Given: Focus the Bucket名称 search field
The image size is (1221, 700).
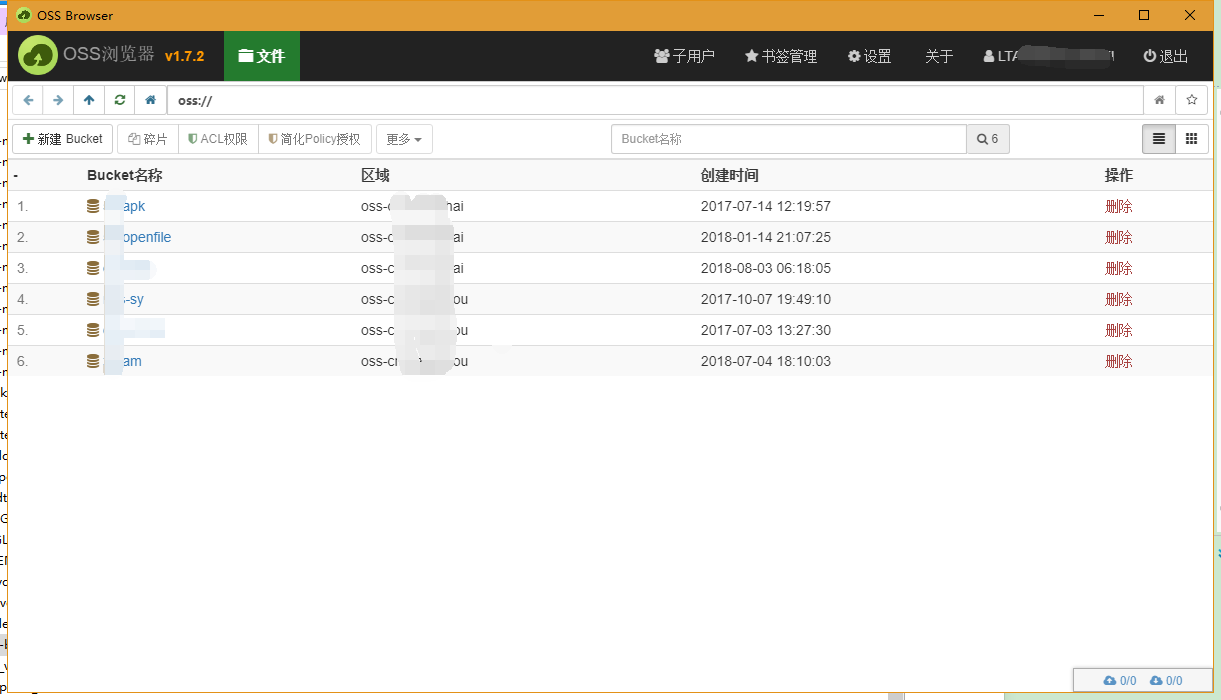Looking at the screenshot, I should pyautogui.click(x=789, y=139).
